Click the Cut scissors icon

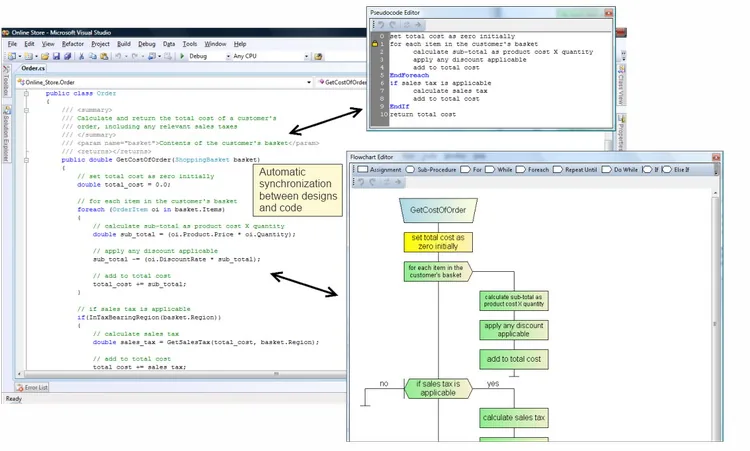(x=81, y=56)
